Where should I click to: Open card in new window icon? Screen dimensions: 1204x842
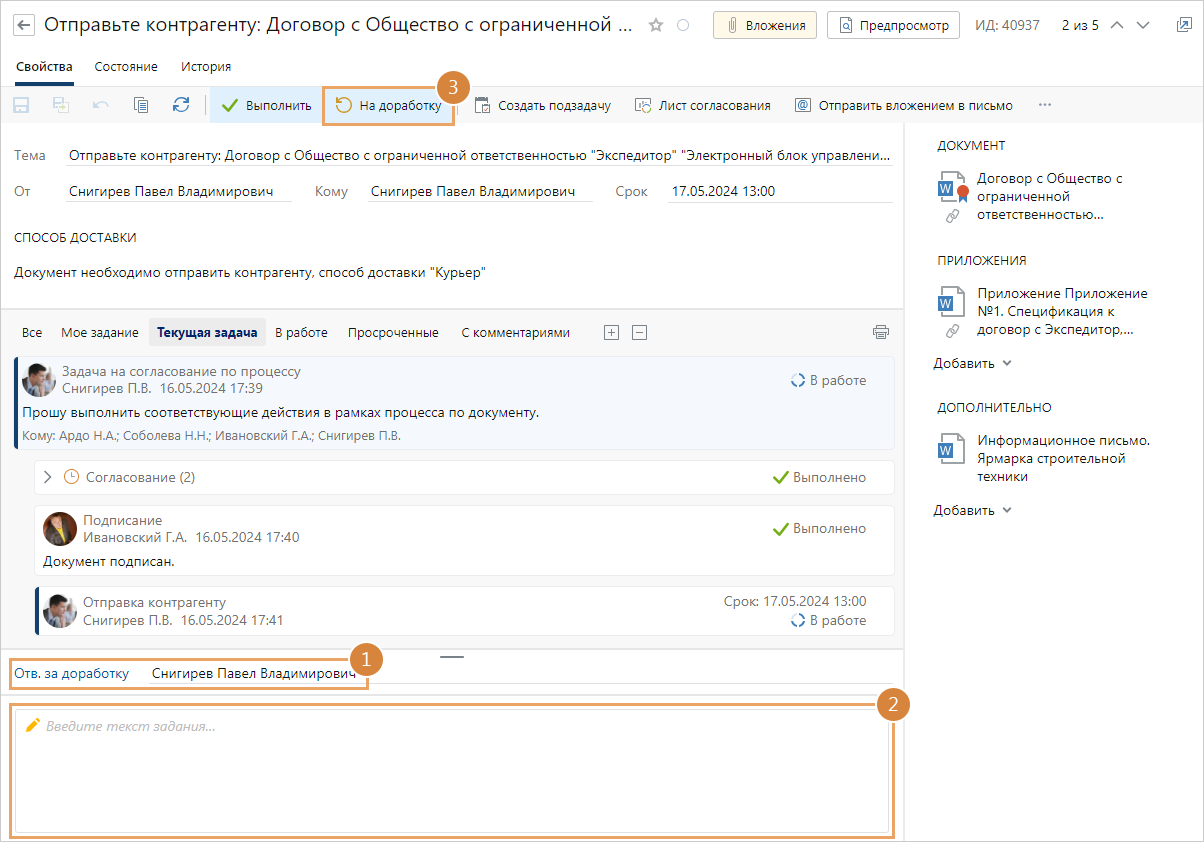[1184, 25]
